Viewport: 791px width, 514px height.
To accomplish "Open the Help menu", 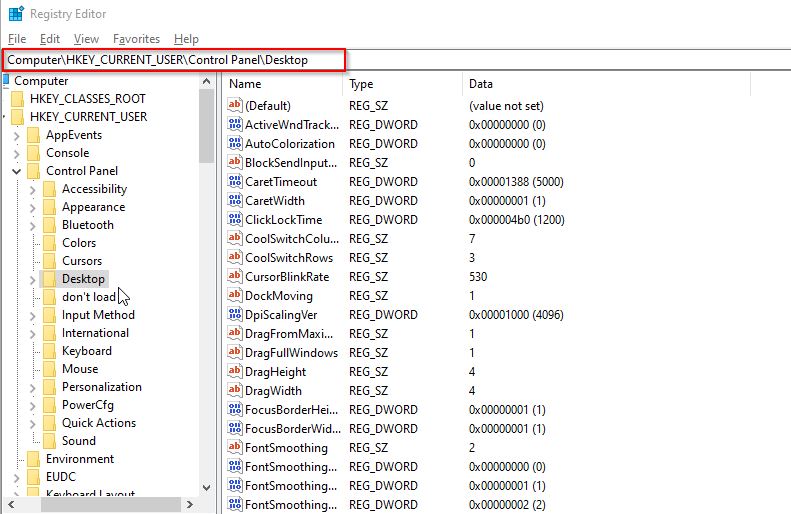I will coord(186,39).
